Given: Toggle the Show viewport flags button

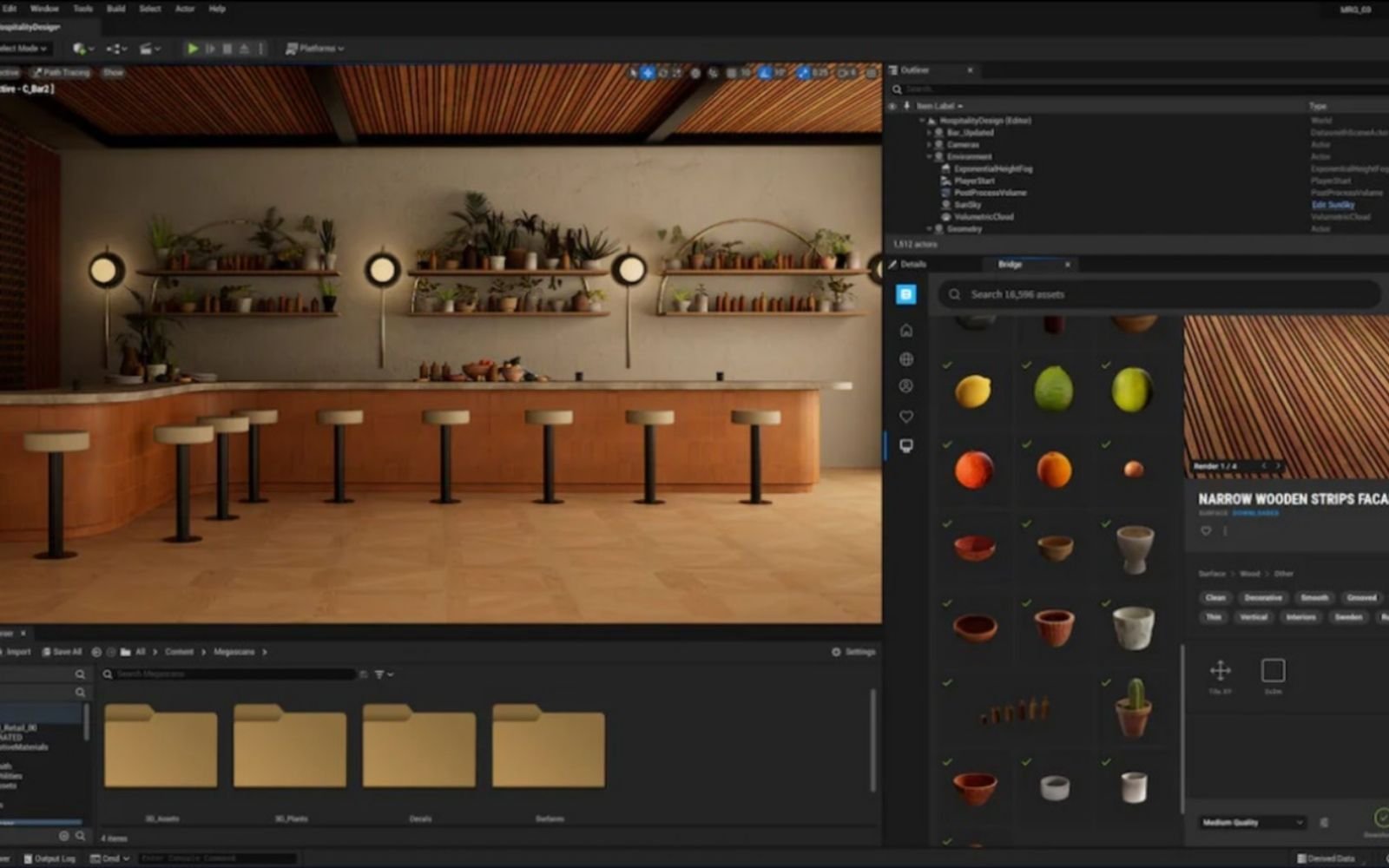Looking at the screenshot, I should pos(113,73).
